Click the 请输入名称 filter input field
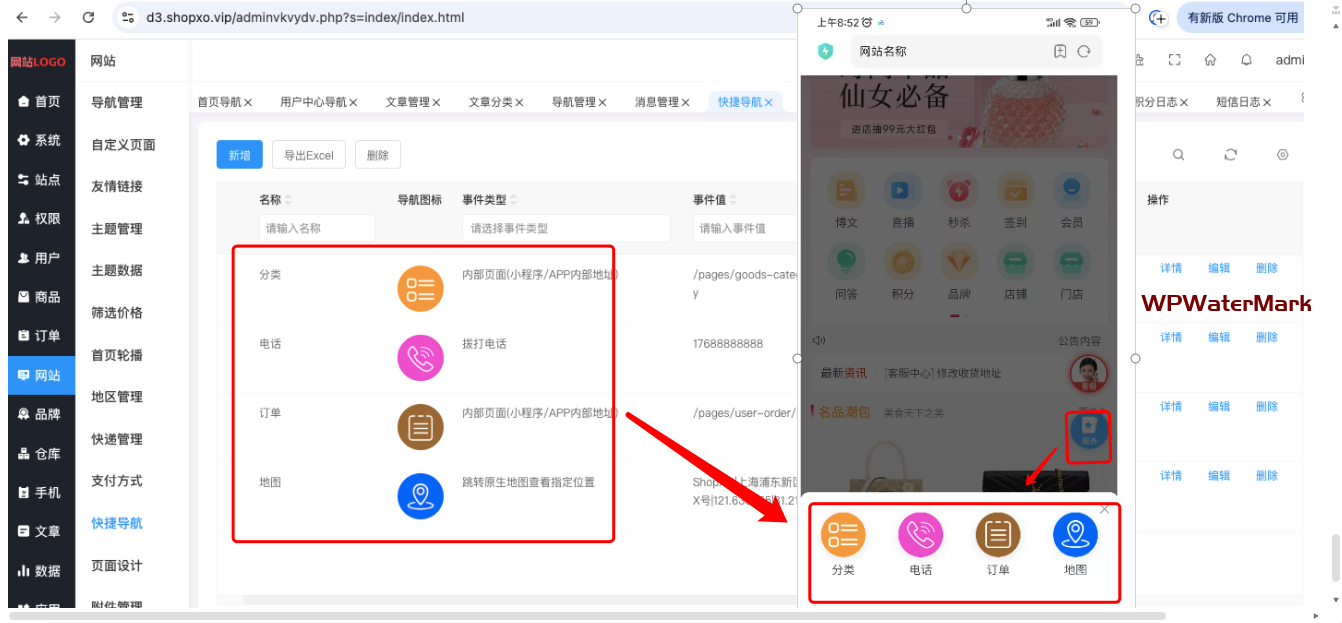Image resolution: width=1342 pixels, height=623 pixels. point(316,228)
